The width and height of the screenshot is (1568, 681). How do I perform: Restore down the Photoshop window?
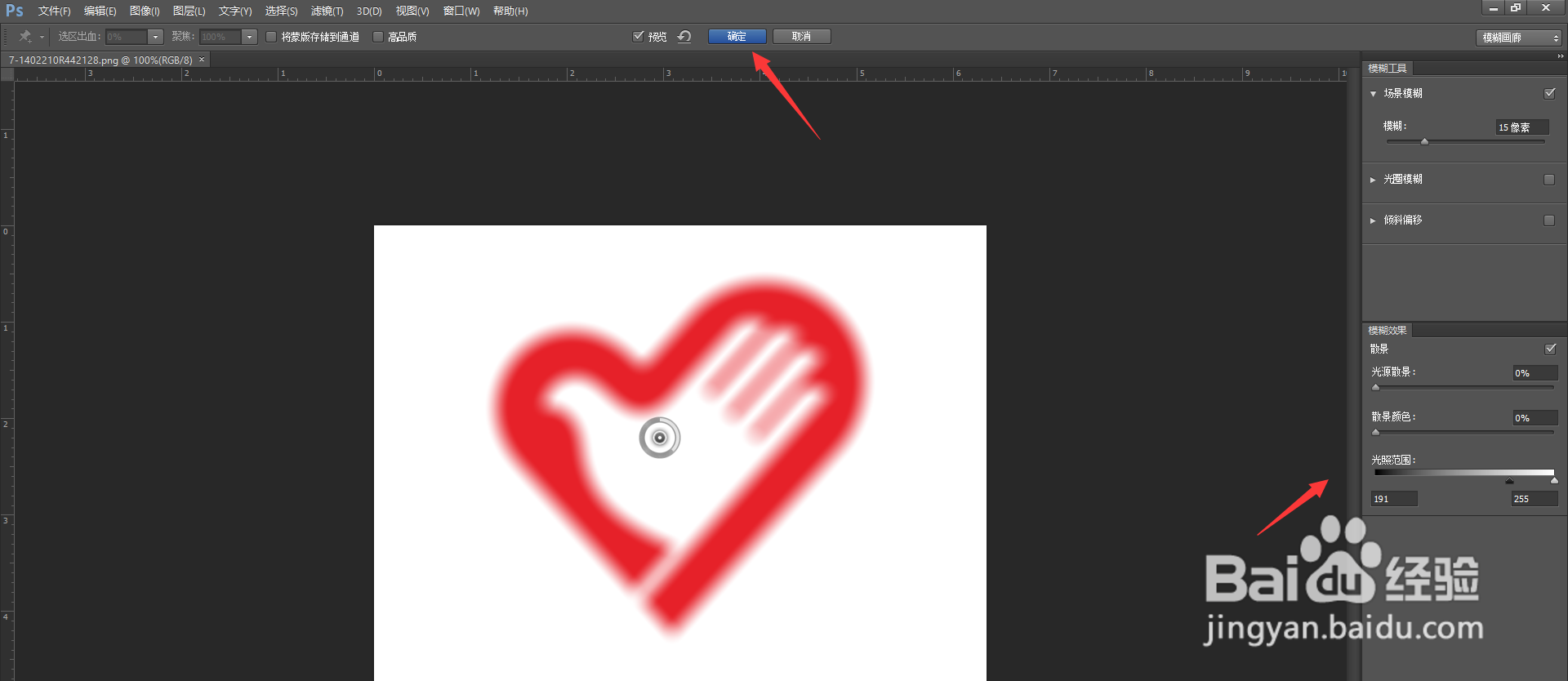click(x=1517, y=8)
